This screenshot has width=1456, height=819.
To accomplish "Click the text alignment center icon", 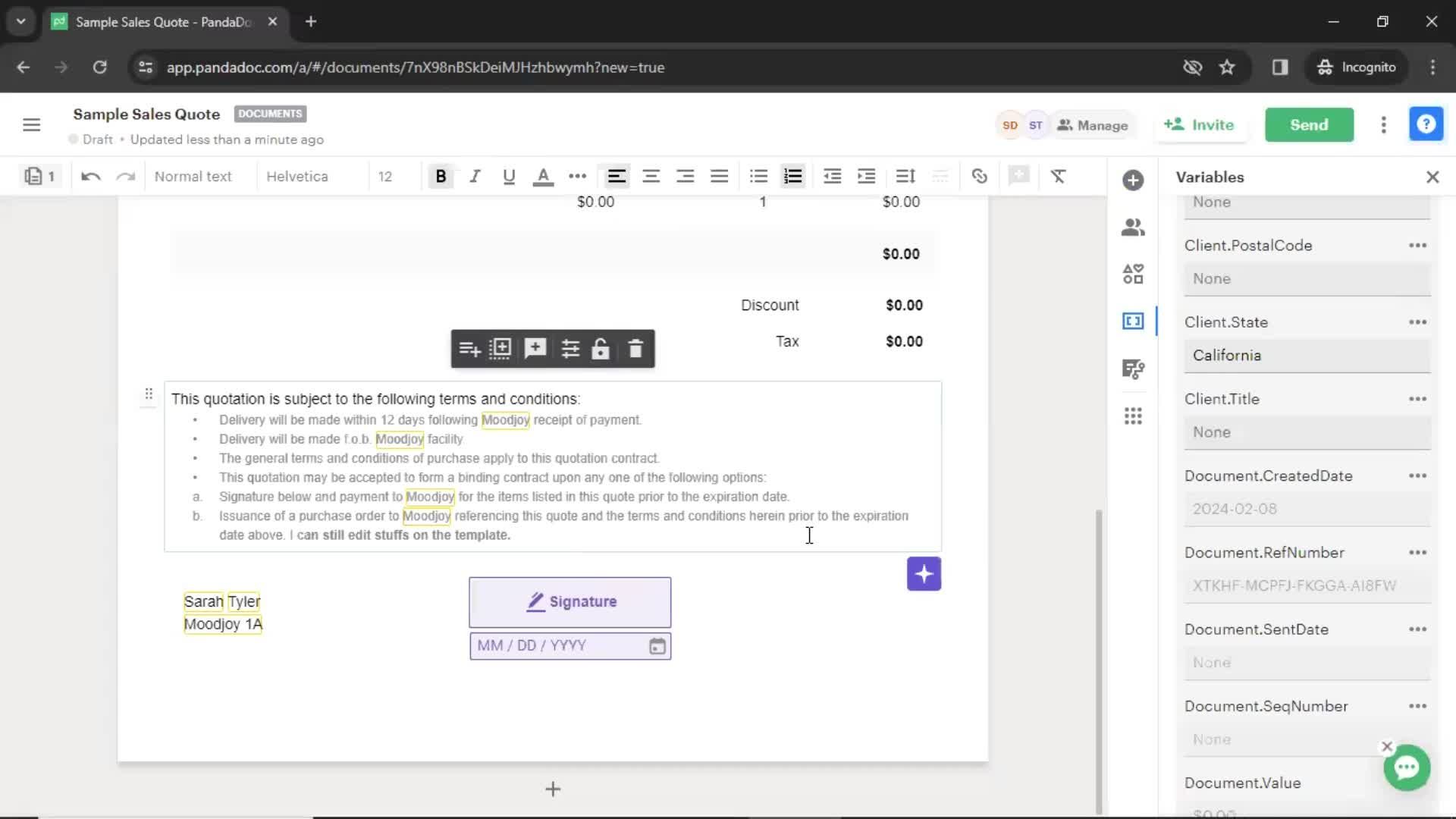I will click(651, 177).
